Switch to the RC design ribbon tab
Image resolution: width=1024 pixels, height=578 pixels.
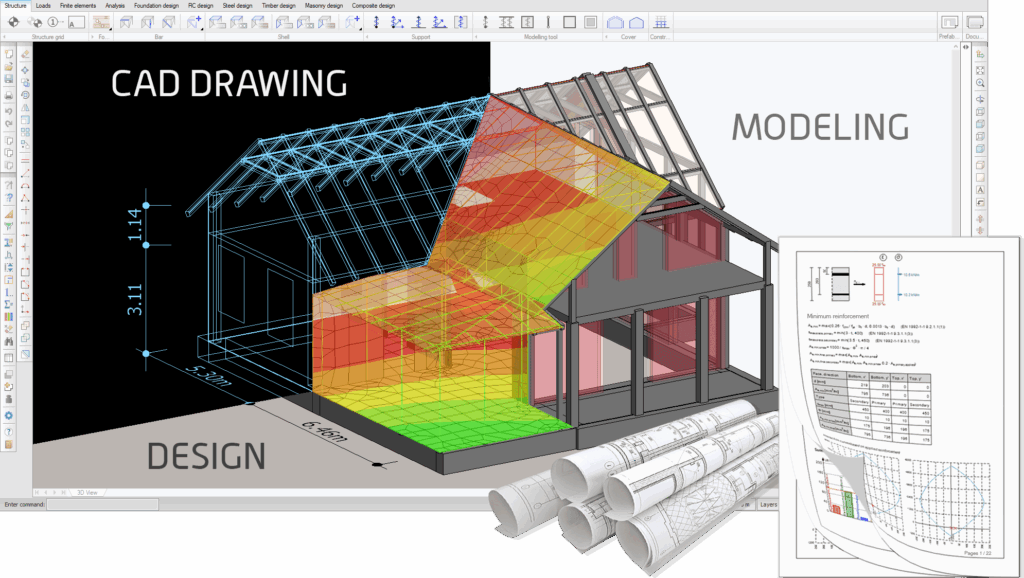[x=199, y=5]
